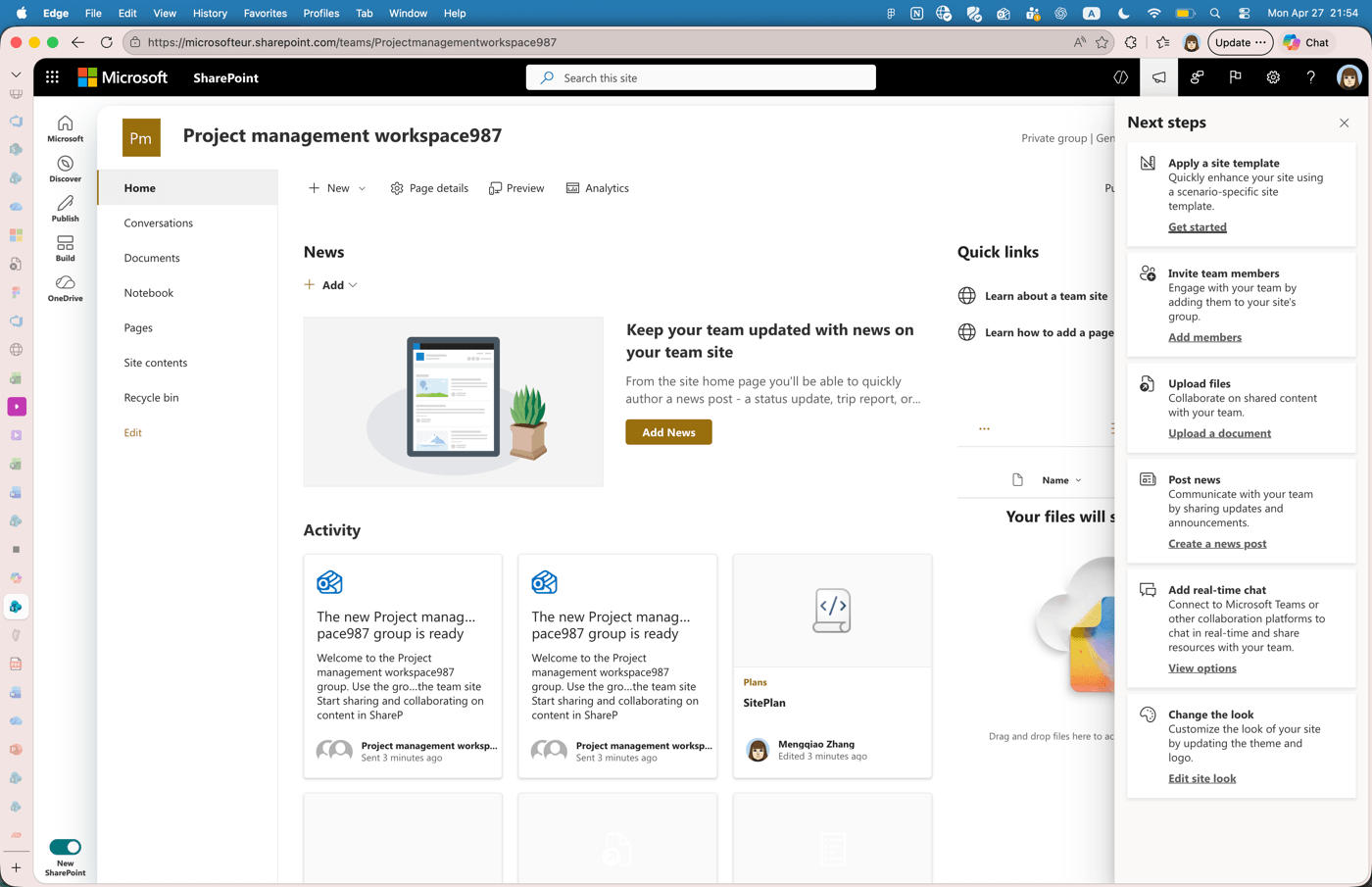The image size is (1372, 887).
Task: Open the ellipsis menu in documents section
Action: 984,428
